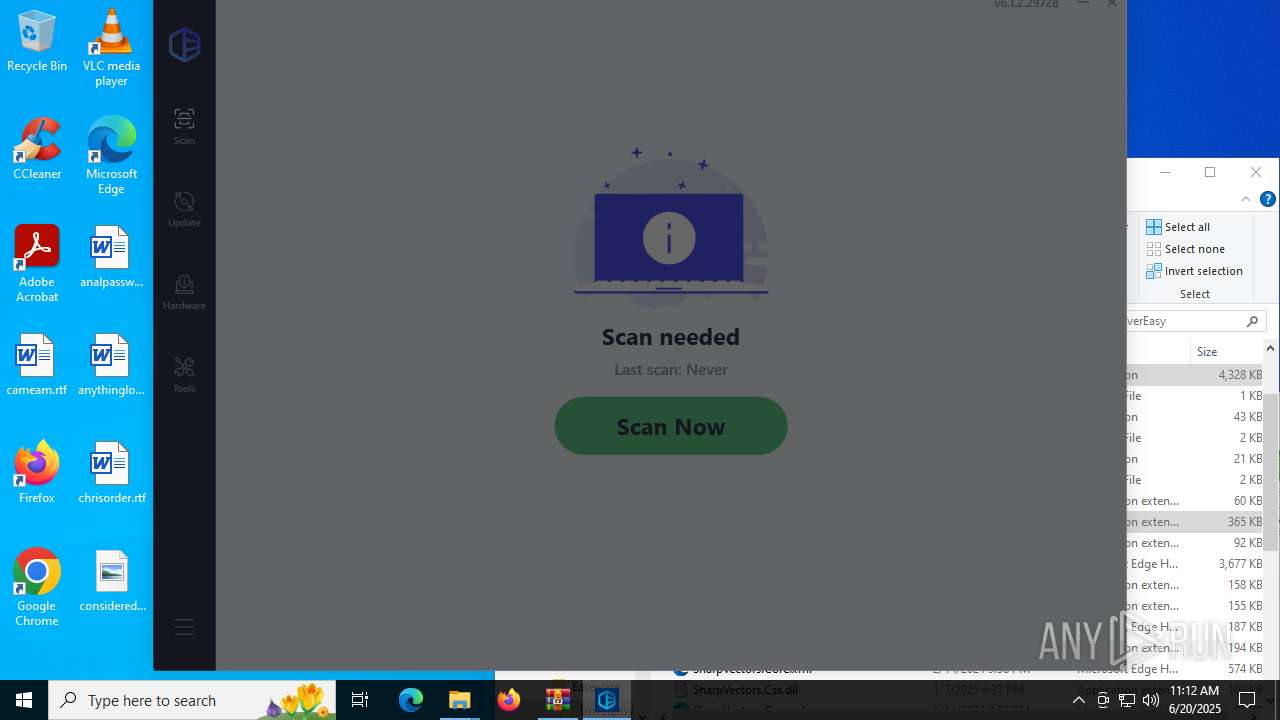
Task: Select the row with size 43 KB
Action: click(x=1195, y=417)
